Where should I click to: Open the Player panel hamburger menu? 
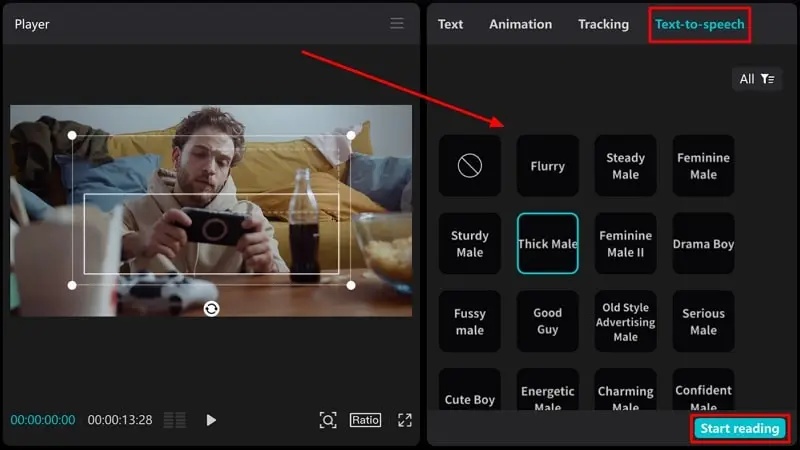(x=397, y=23)
